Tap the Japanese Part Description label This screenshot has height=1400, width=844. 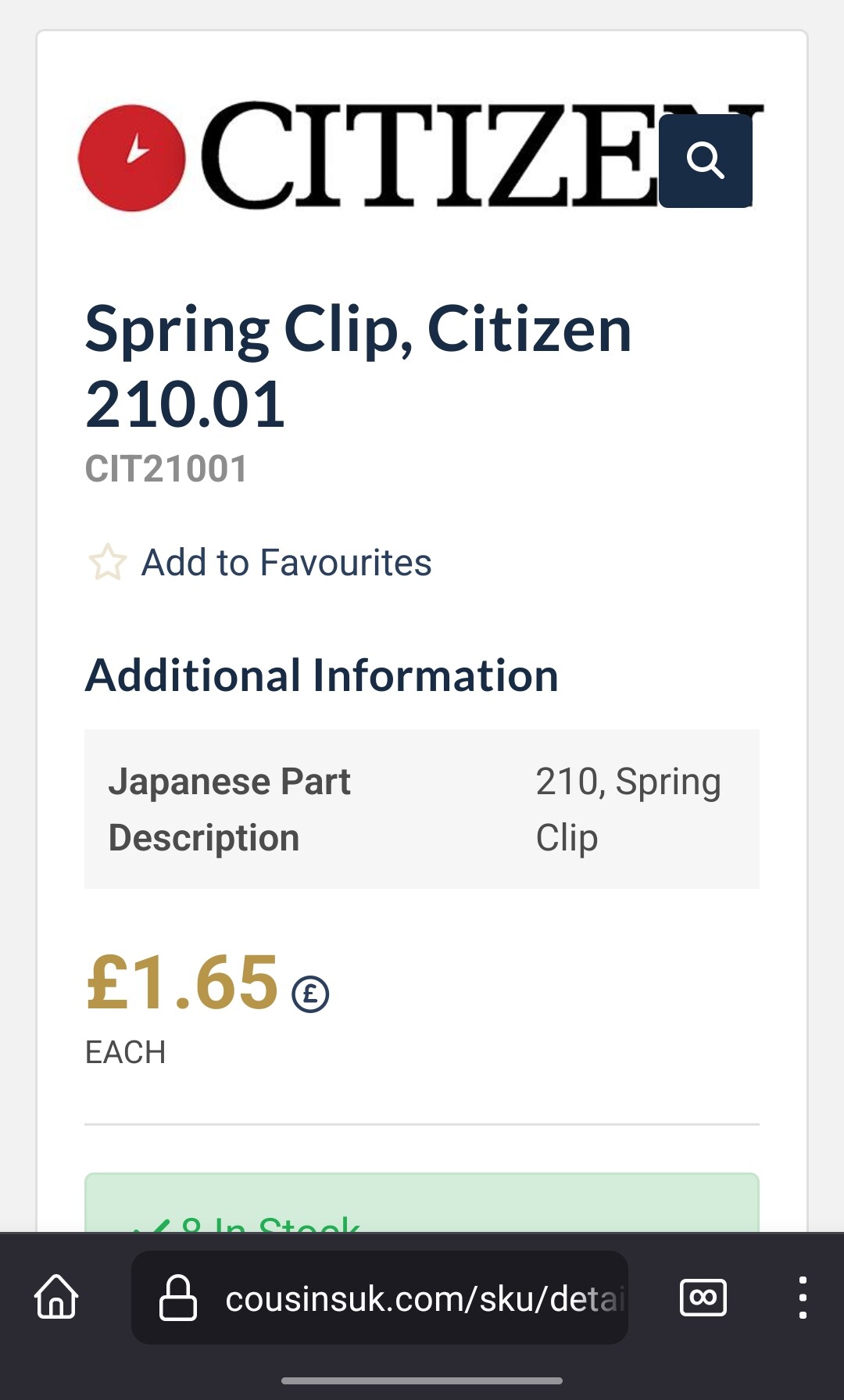pyautogui.click(x=230, y=810)
